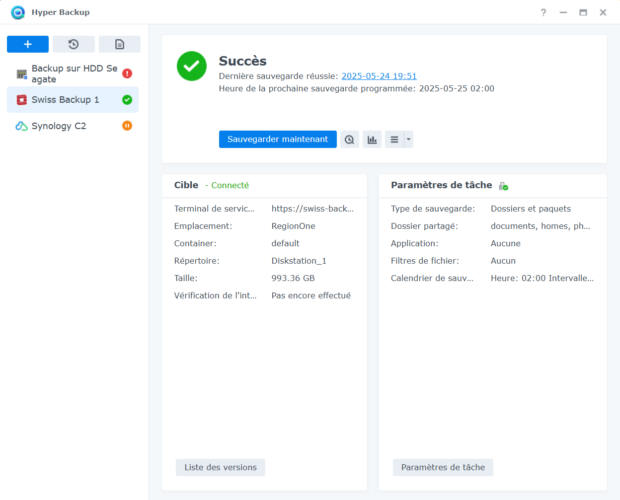
Task: Minimize the Hyper Backup window
Action: 563,13
